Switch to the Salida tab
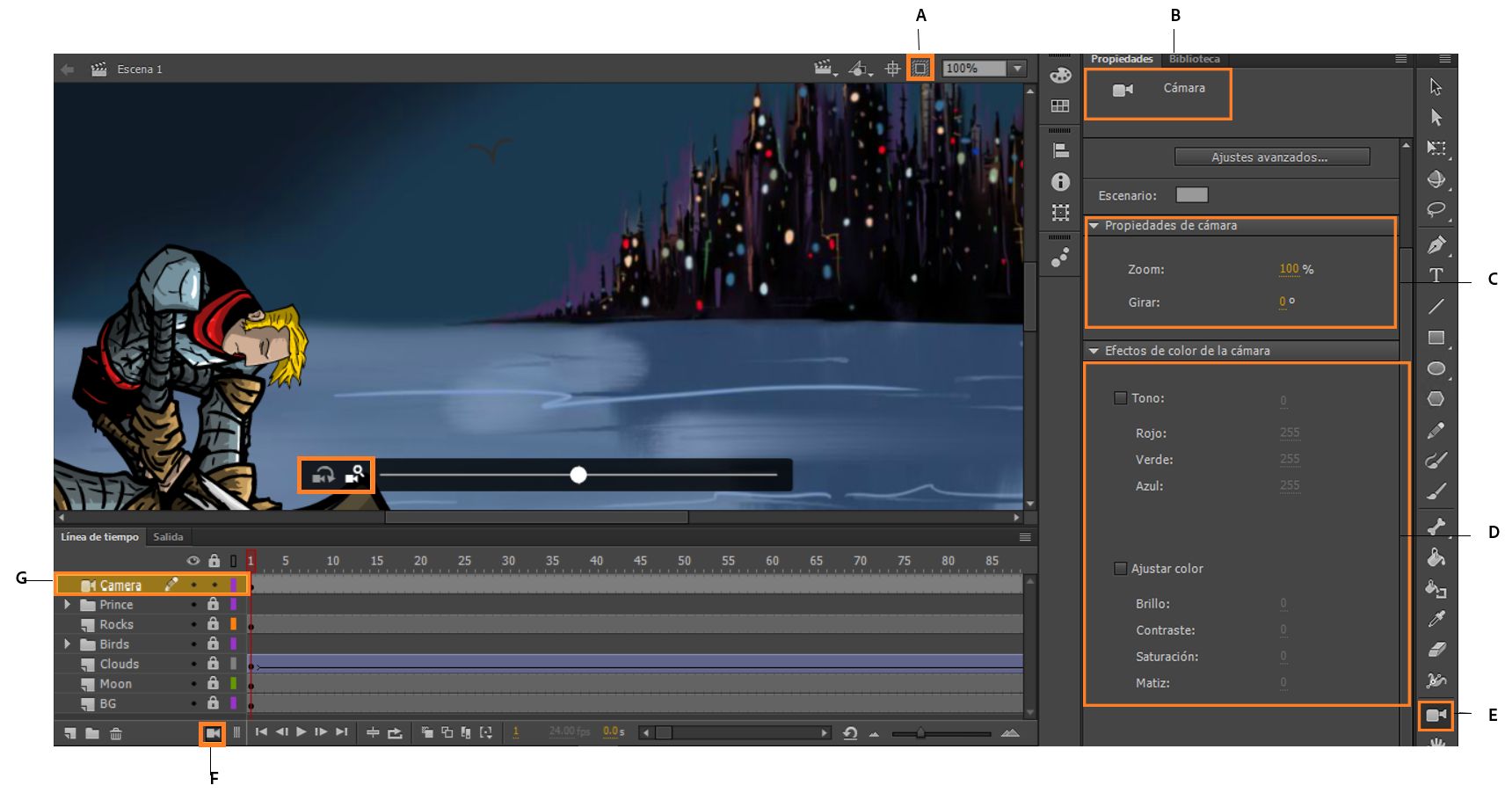 pyautogui.click(x=168, y=537)
